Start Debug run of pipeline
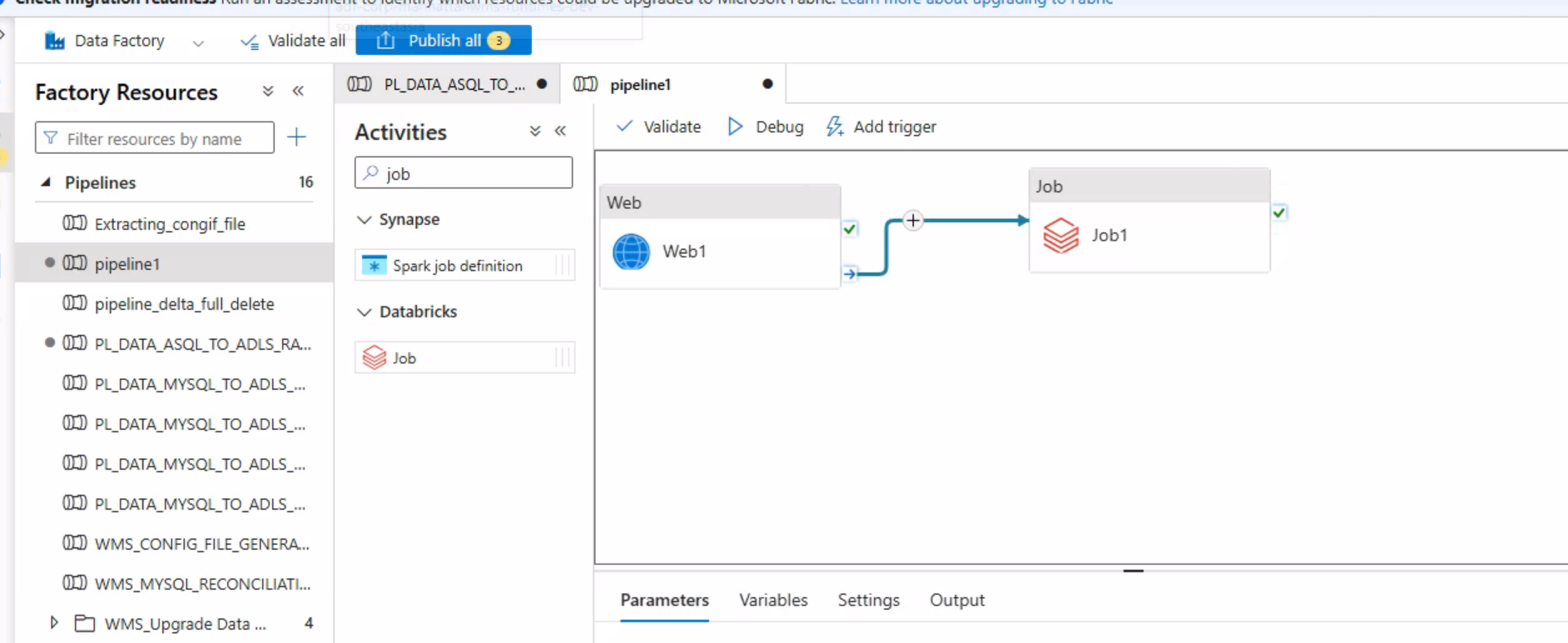Viewport: 1568px width, 643px height. coord(766,127)
